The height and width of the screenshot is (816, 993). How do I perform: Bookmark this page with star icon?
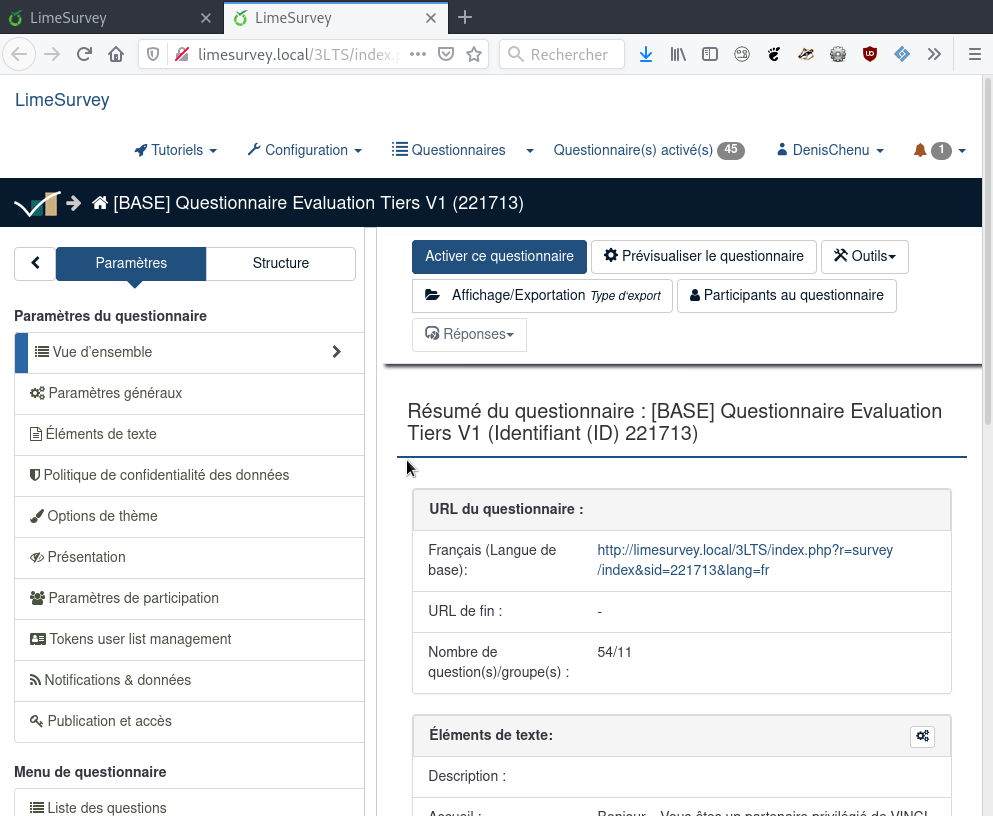(x=474, y=54)
